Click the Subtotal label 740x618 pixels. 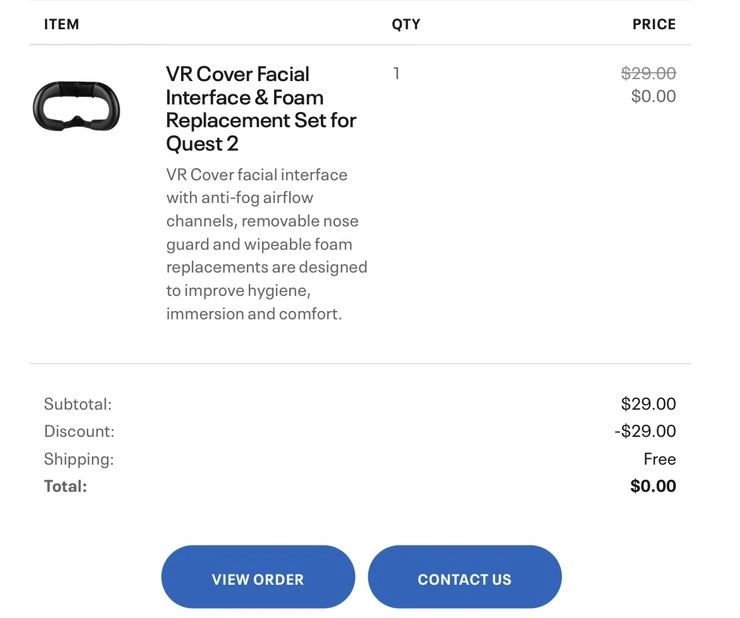(x=78, y=404)
